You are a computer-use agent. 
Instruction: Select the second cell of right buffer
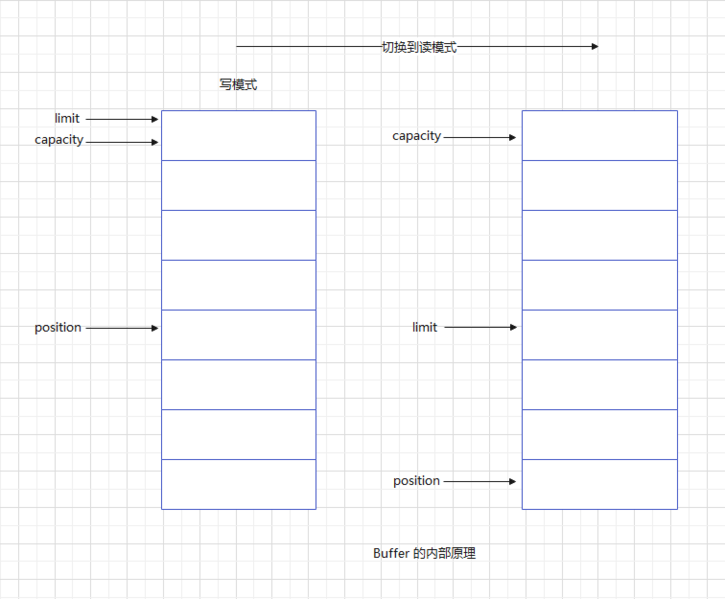pyautogui.click(x=599, y=185)
